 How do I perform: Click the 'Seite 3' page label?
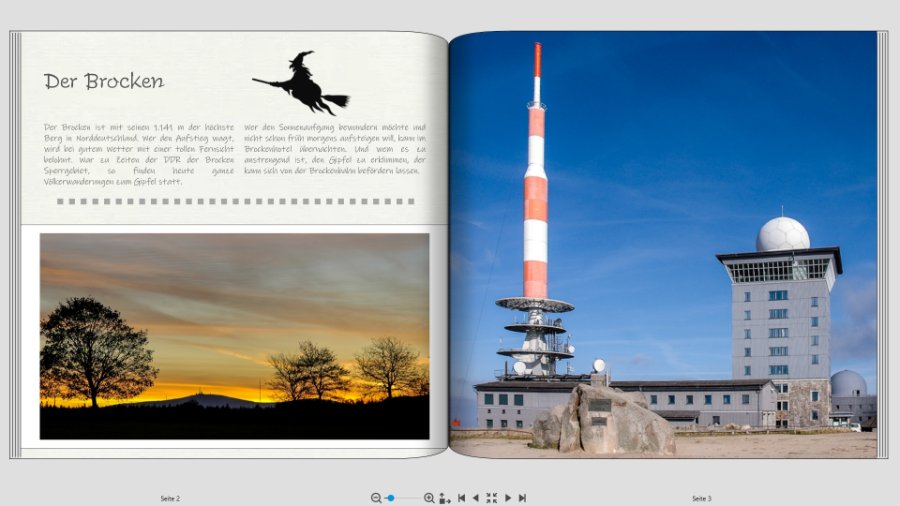(701, 499)
